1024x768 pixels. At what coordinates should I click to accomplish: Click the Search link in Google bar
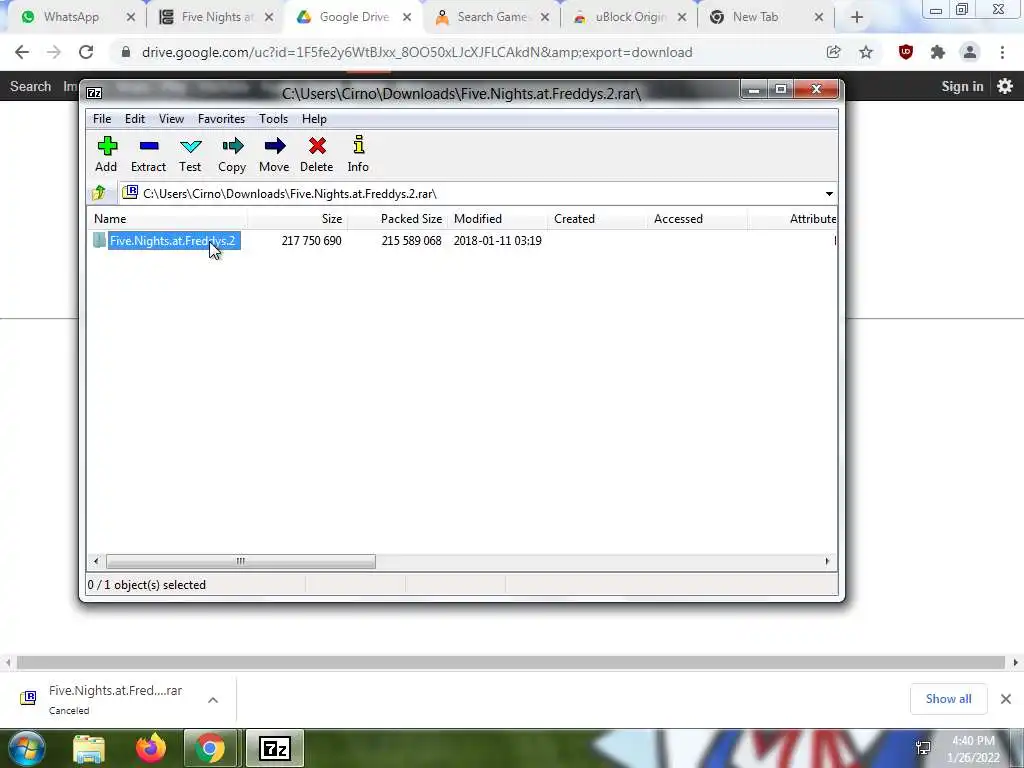[30, 86]
